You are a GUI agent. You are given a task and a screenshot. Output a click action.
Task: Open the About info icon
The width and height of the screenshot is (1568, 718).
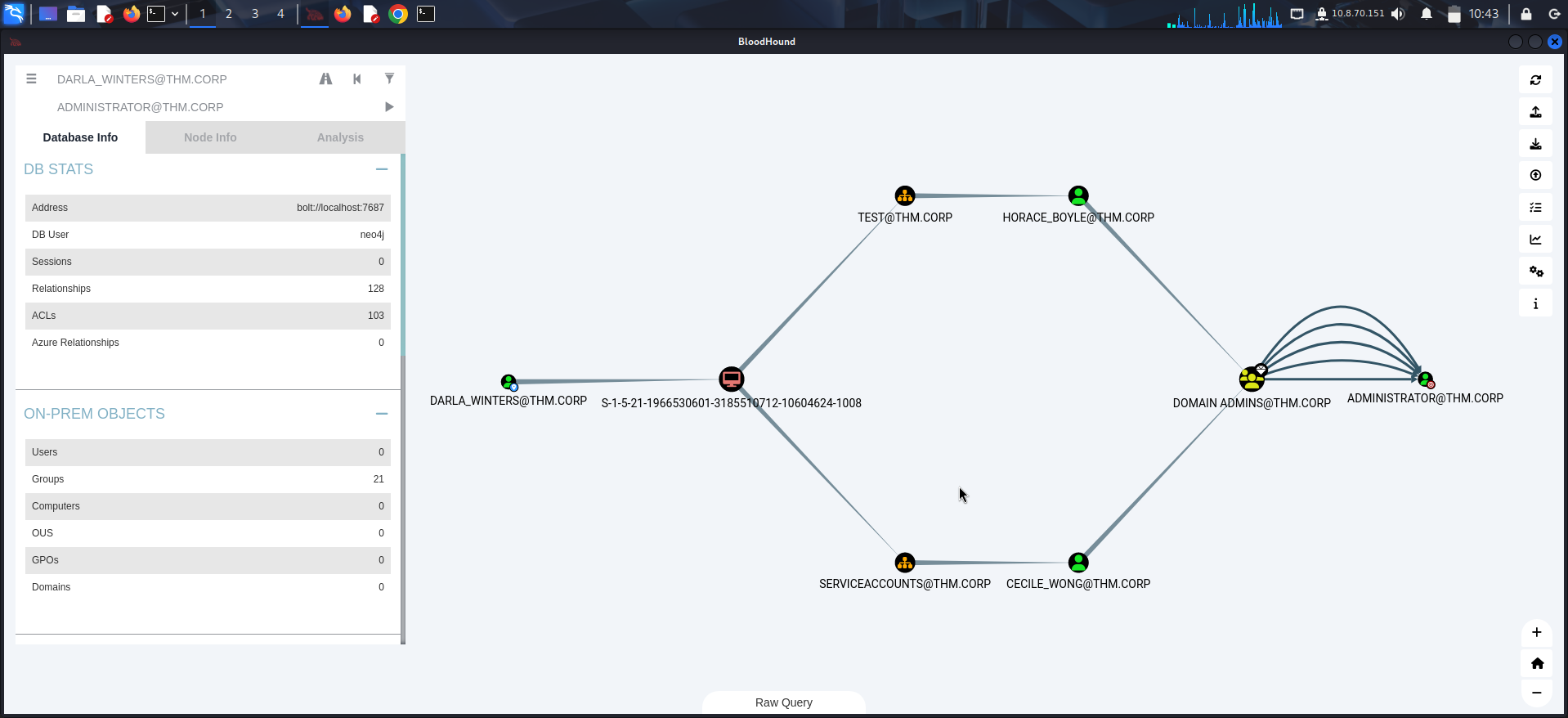(x=1535, y=304)
